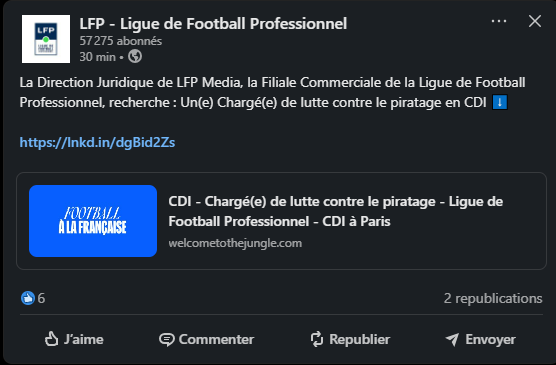Open the lnkd.in/dgBid2Zs link
Image resolution: width=556 pixels, height=365 pixels.
97,142
